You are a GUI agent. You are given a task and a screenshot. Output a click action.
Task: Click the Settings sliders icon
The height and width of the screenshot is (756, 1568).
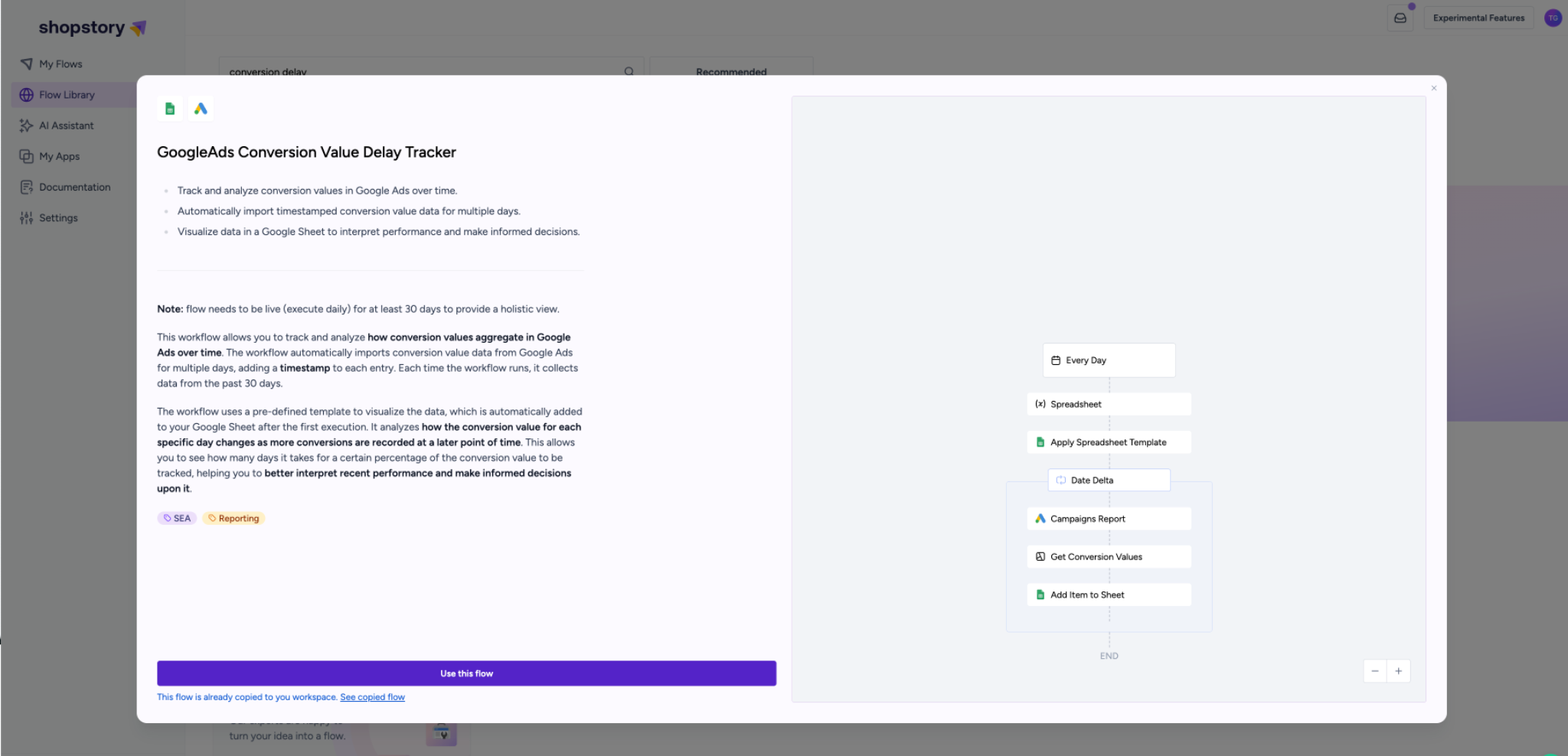(27, 218)
